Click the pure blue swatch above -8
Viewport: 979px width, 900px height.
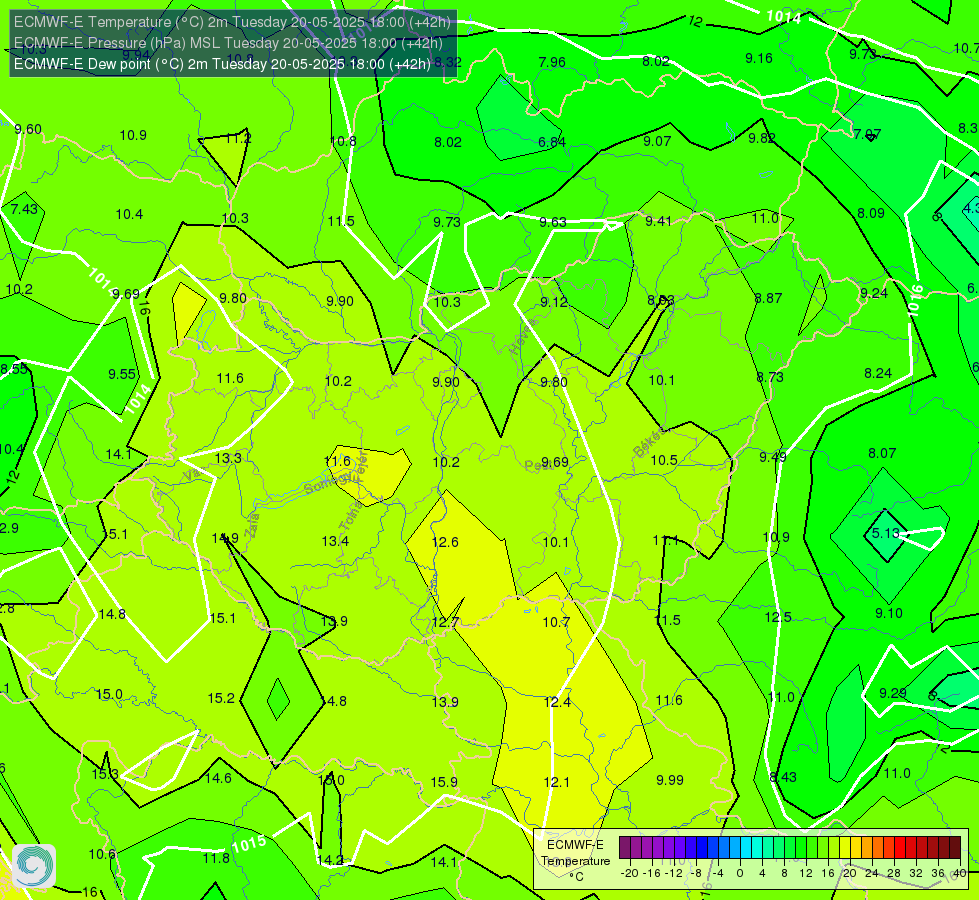pos(702,848)
